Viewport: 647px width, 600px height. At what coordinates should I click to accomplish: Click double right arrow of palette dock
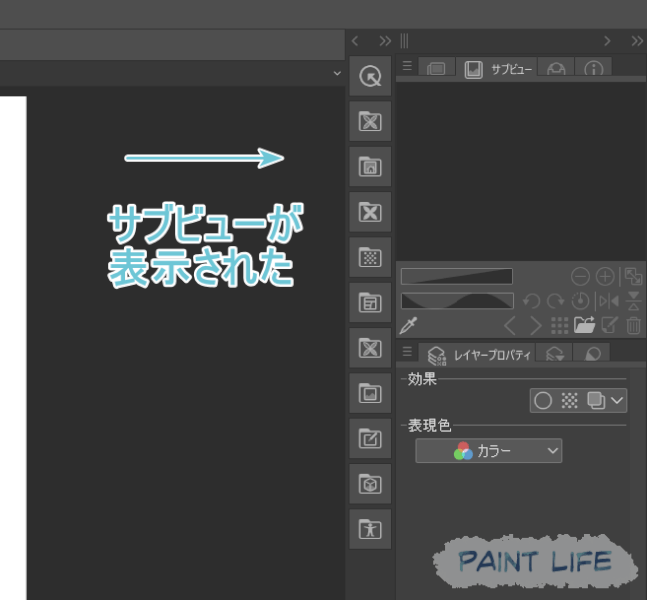[x=638, y=41]
